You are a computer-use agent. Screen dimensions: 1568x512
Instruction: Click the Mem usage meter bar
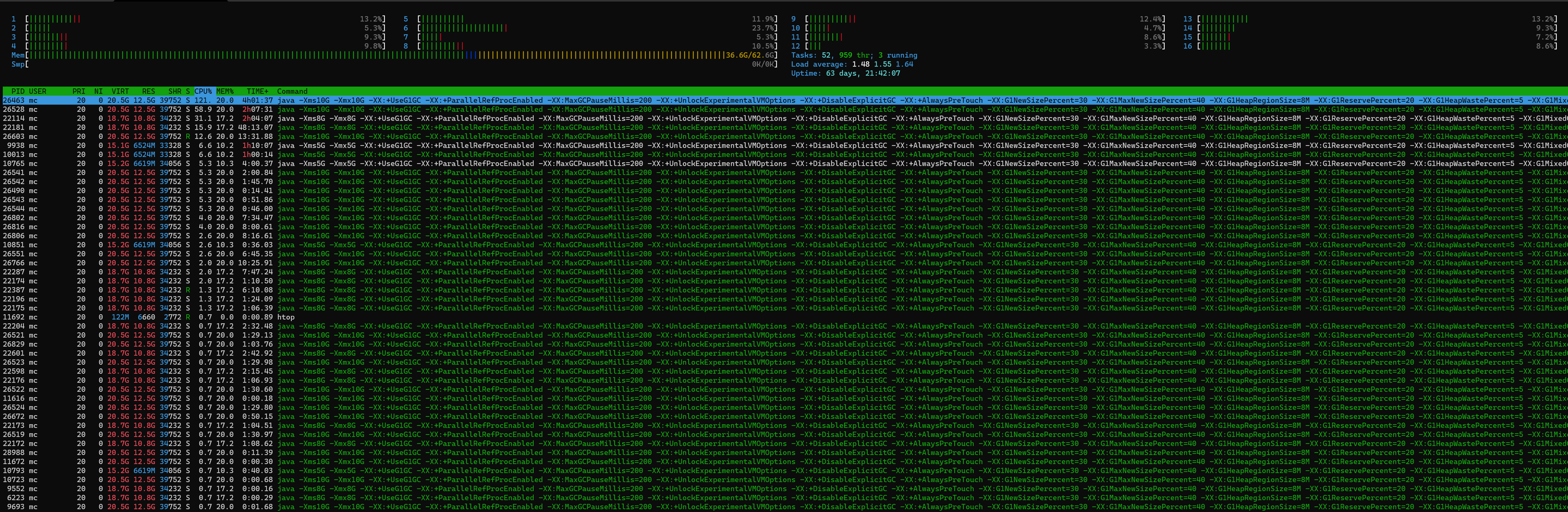(x=395, y=55)
